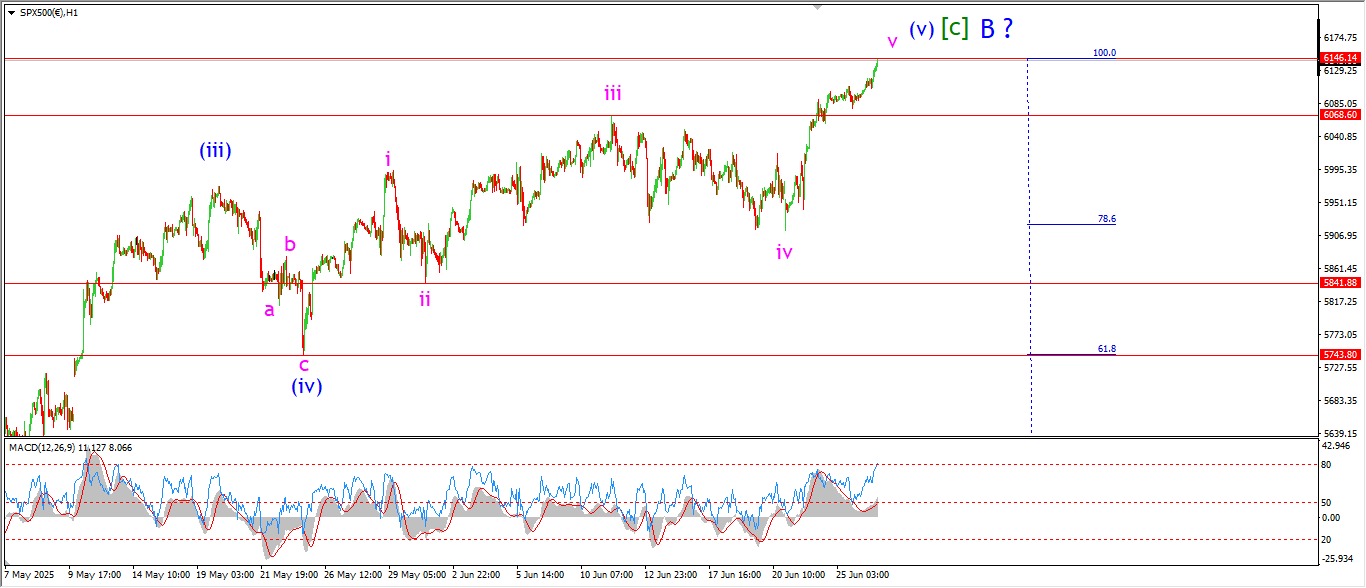The image size is (1366, 588).
Task: Select the blue (iv) wave label
Action: coord(306,386)
